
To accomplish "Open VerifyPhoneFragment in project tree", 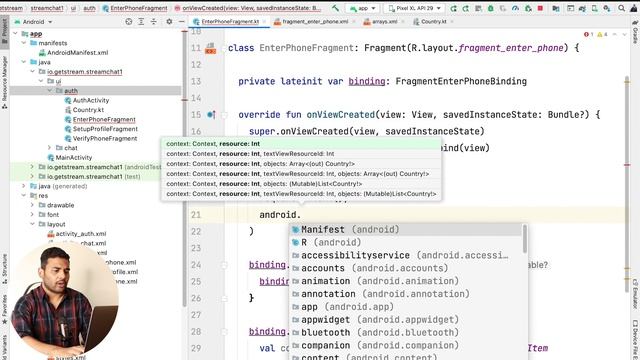I will coord(101,138).
